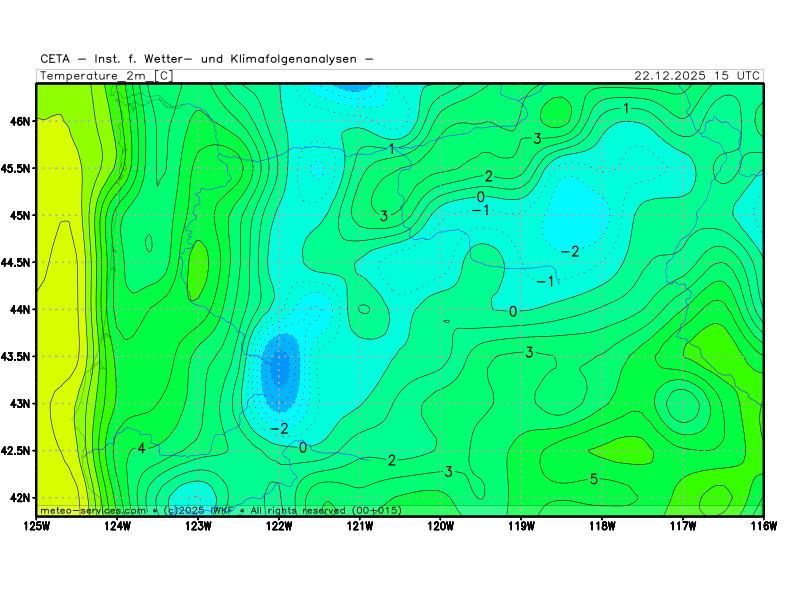Image resolution: width=800 pixels, height=600 pixels.
Task: Click the 43.5N latitude axis label
Action: pyautogui.click(x=17, y=357)
